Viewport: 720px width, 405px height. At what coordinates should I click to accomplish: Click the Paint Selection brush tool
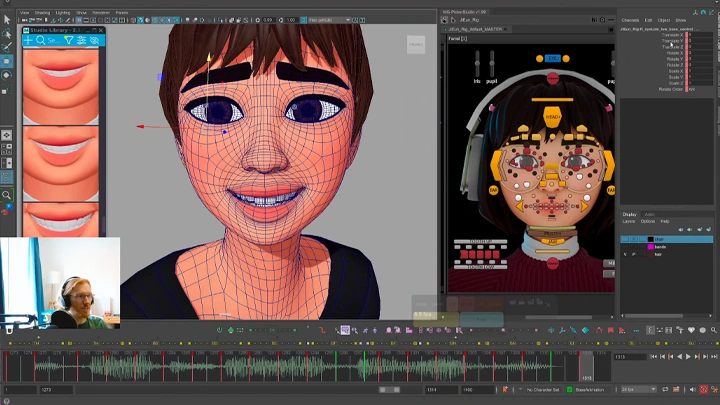click(x=7, y=46)
